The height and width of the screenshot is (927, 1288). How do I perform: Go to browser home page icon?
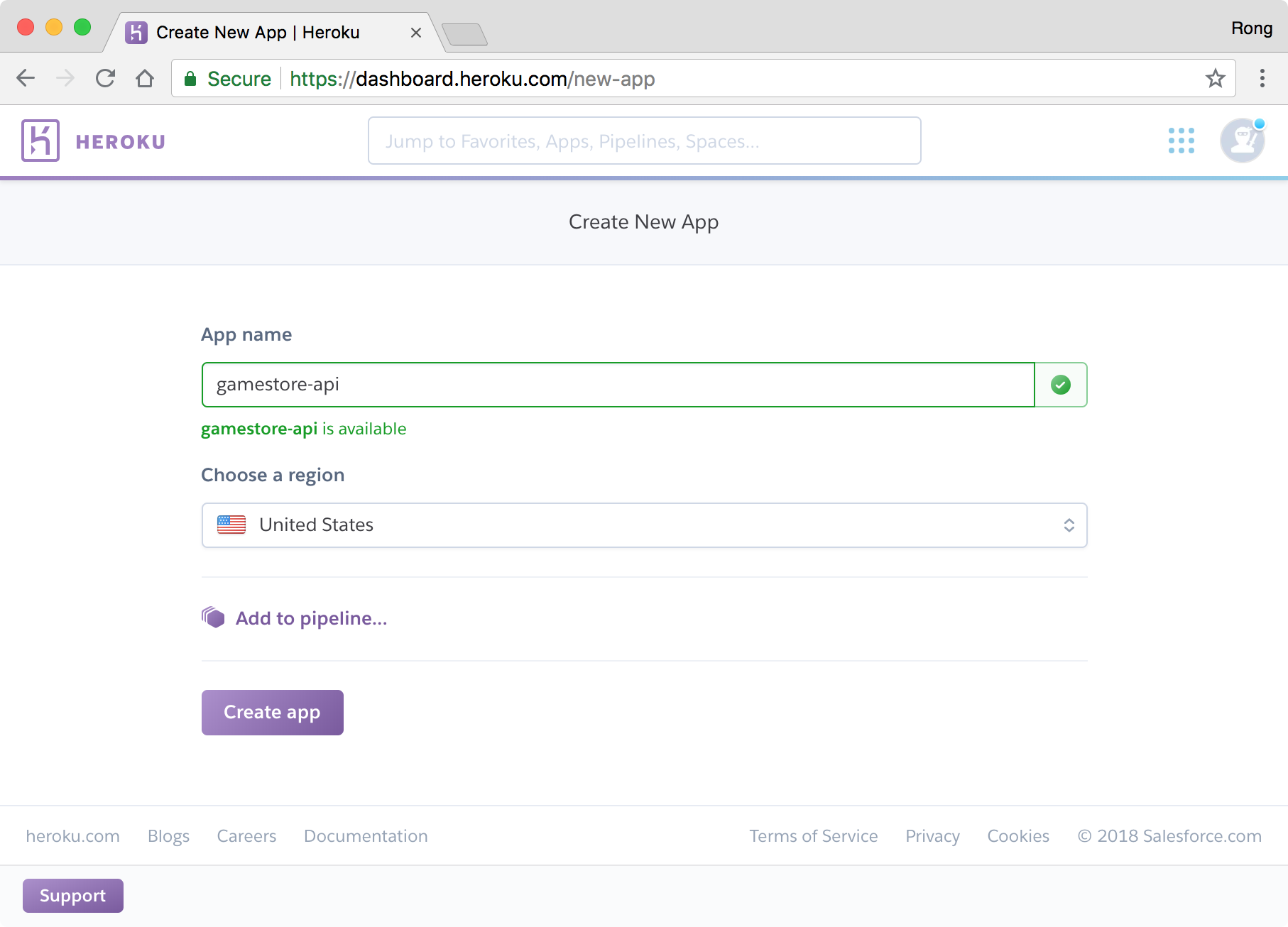point(145,78)
